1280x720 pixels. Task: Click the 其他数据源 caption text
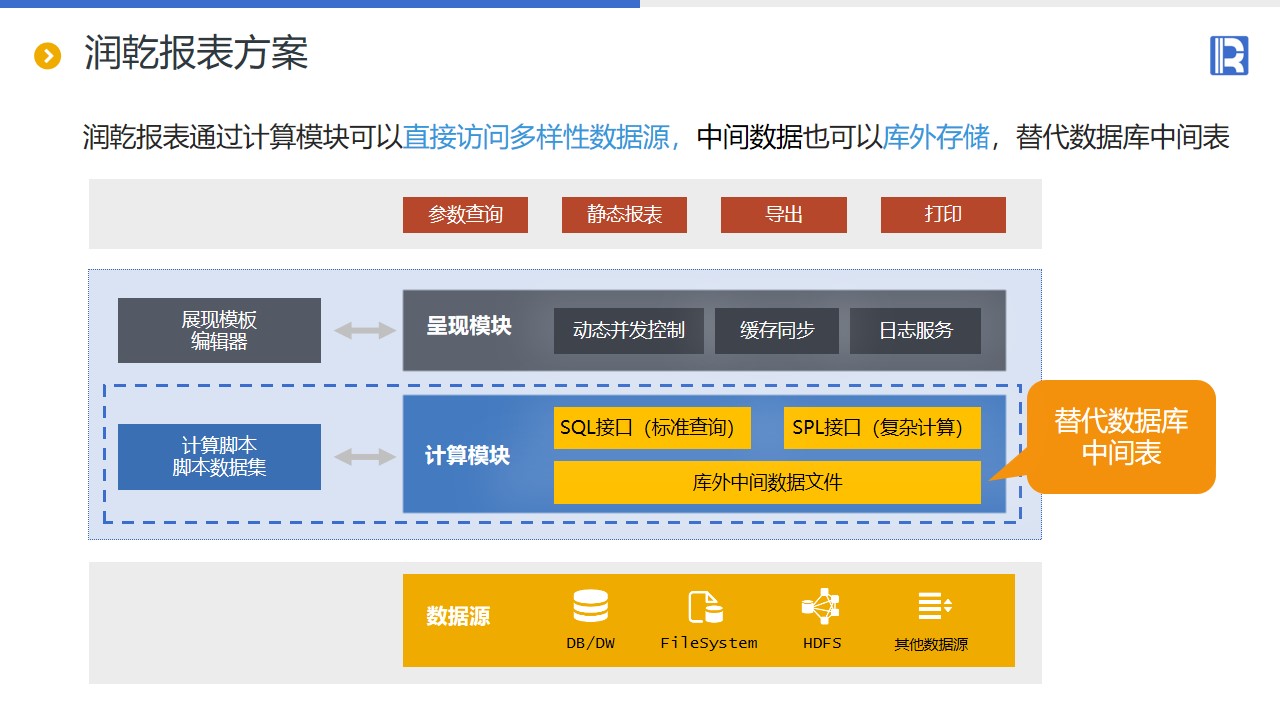931,645
